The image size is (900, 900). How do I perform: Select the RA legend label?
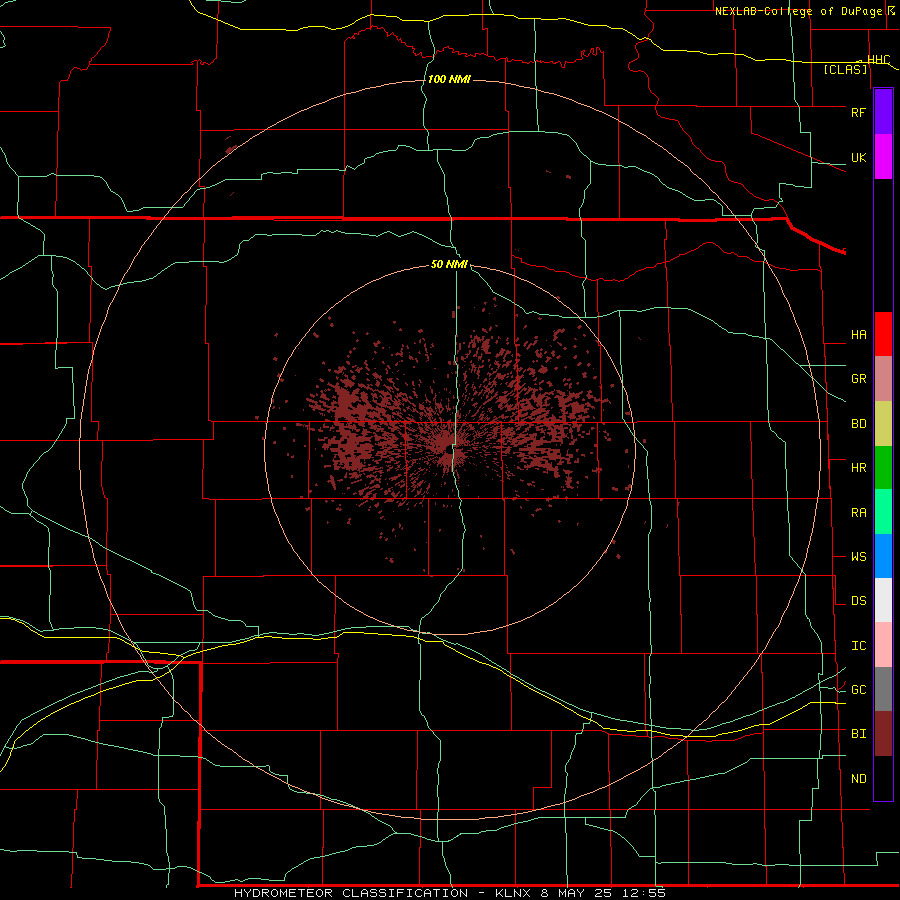coord(858,513)
